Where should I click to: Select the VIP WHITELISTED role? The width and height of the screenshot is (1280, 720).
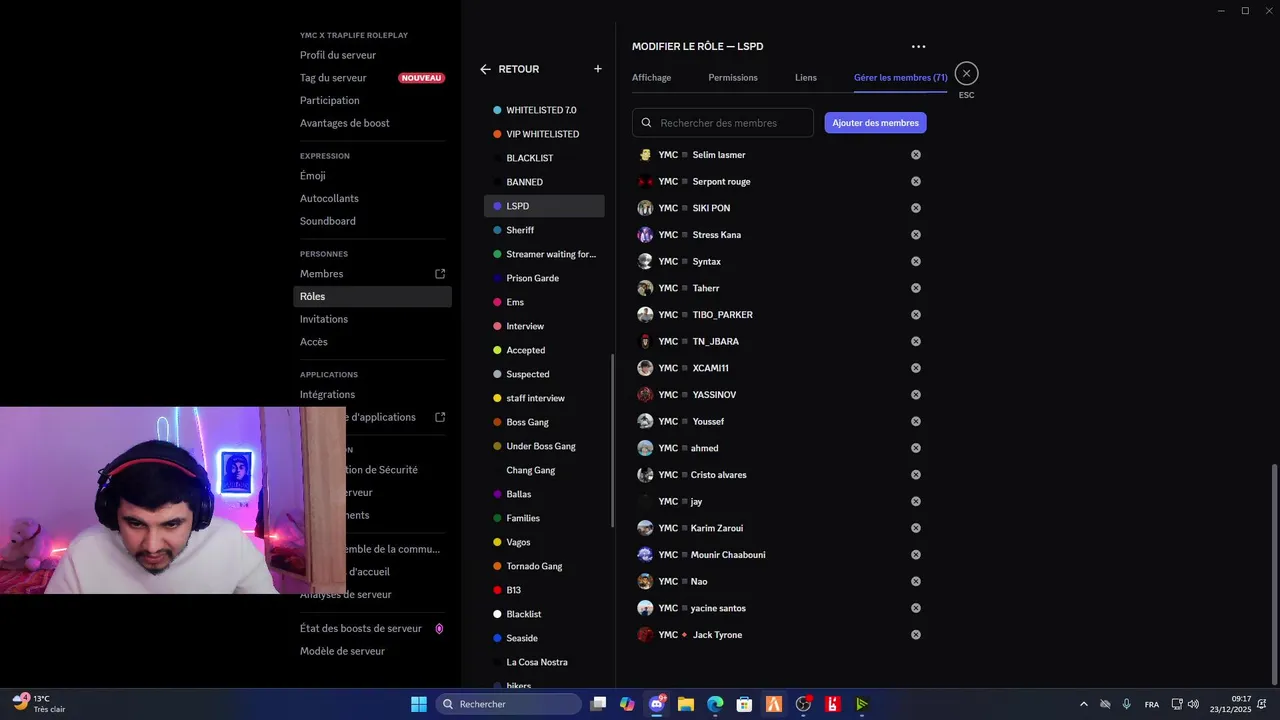(x=544, y=134)
